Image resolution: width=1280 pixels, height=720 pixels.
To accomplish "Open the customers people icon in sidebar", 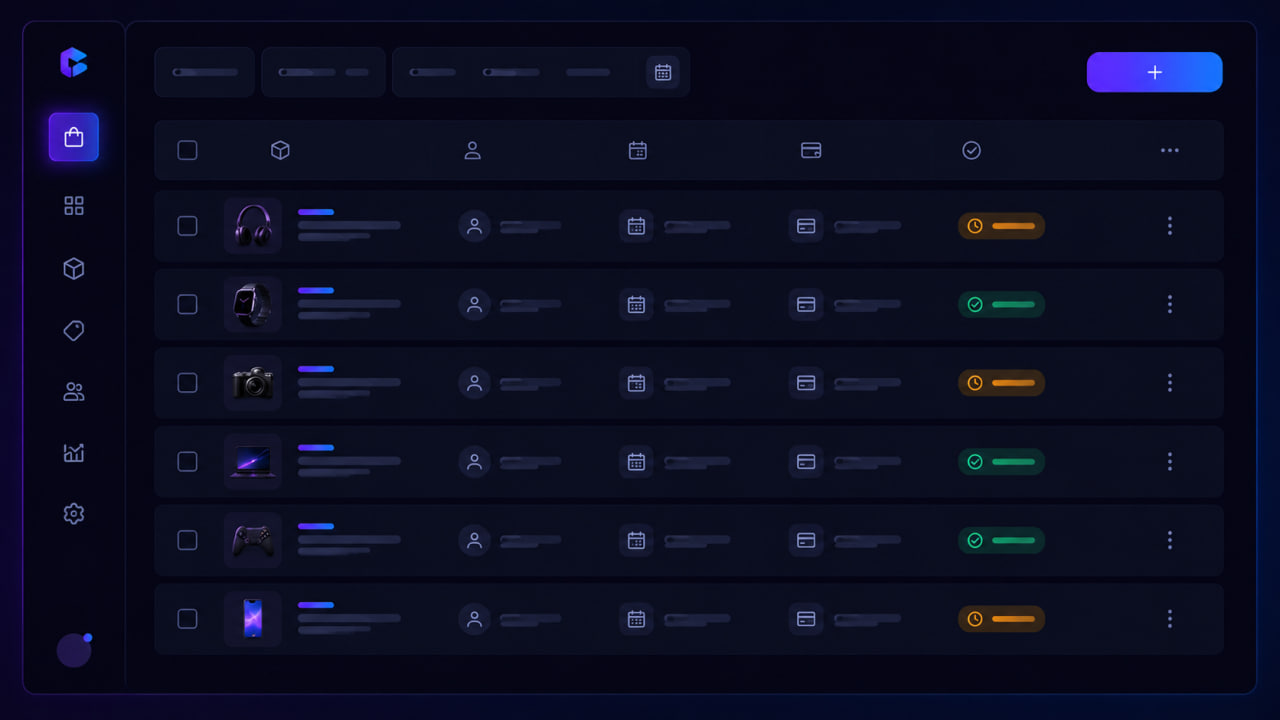I will pyautogui.click(x=74, y=392).
